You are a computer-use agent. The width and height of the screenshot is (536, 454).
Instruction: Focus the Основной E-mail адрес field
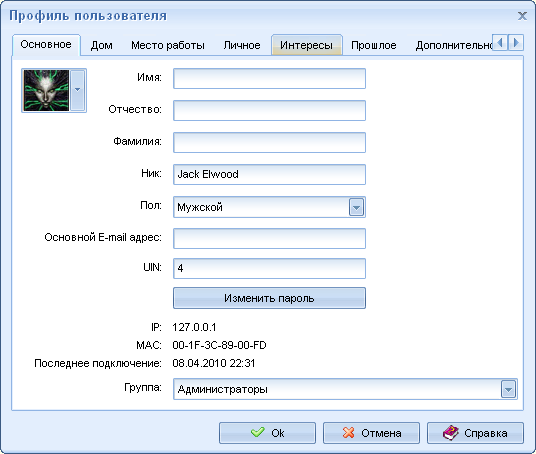point(269,239)
